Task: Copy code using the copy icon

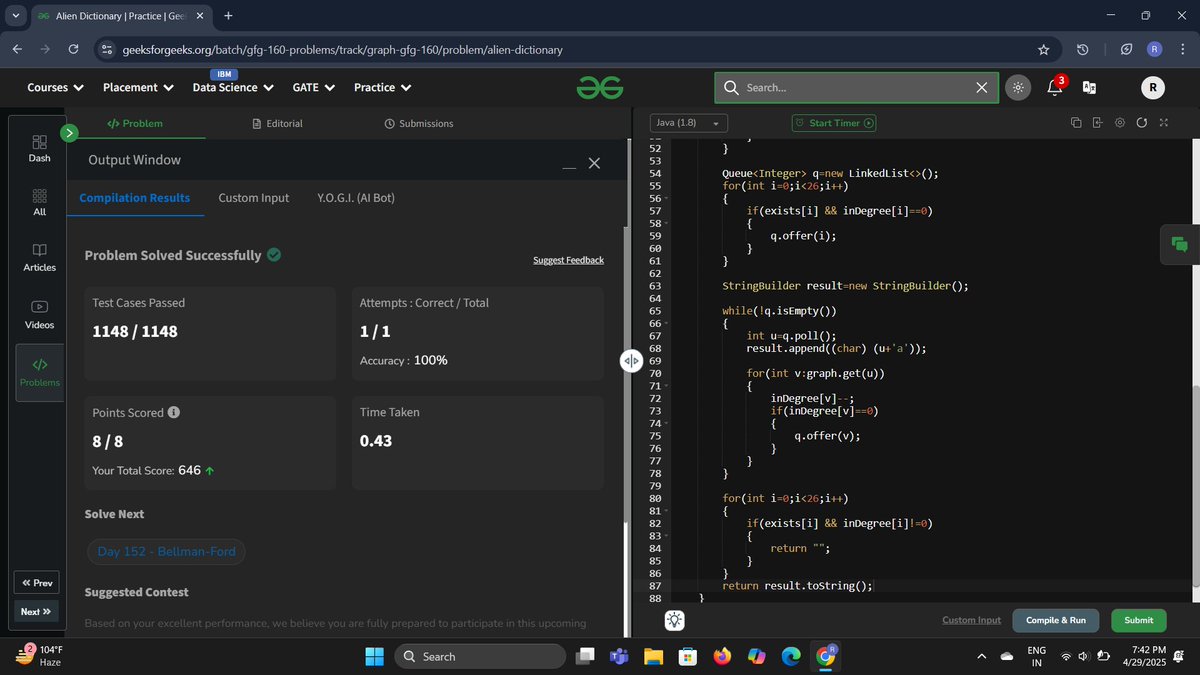Action: point(1076,123)
